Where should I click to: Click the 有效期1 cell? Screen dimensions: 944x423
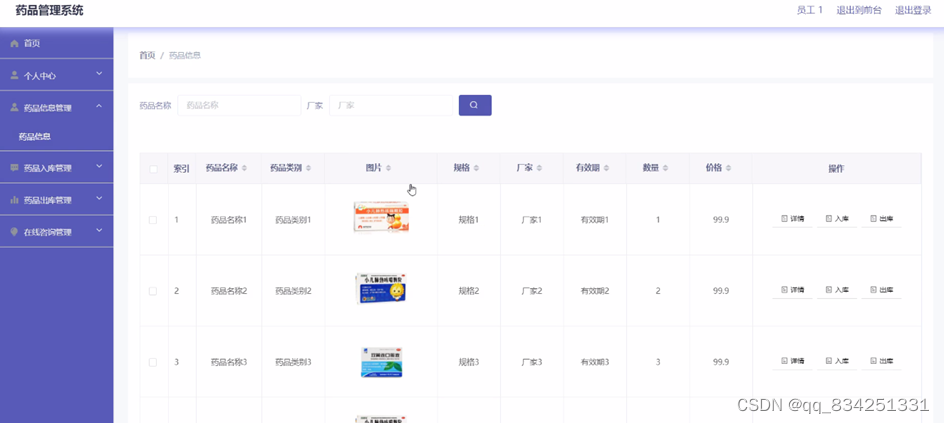coord(595,220)
